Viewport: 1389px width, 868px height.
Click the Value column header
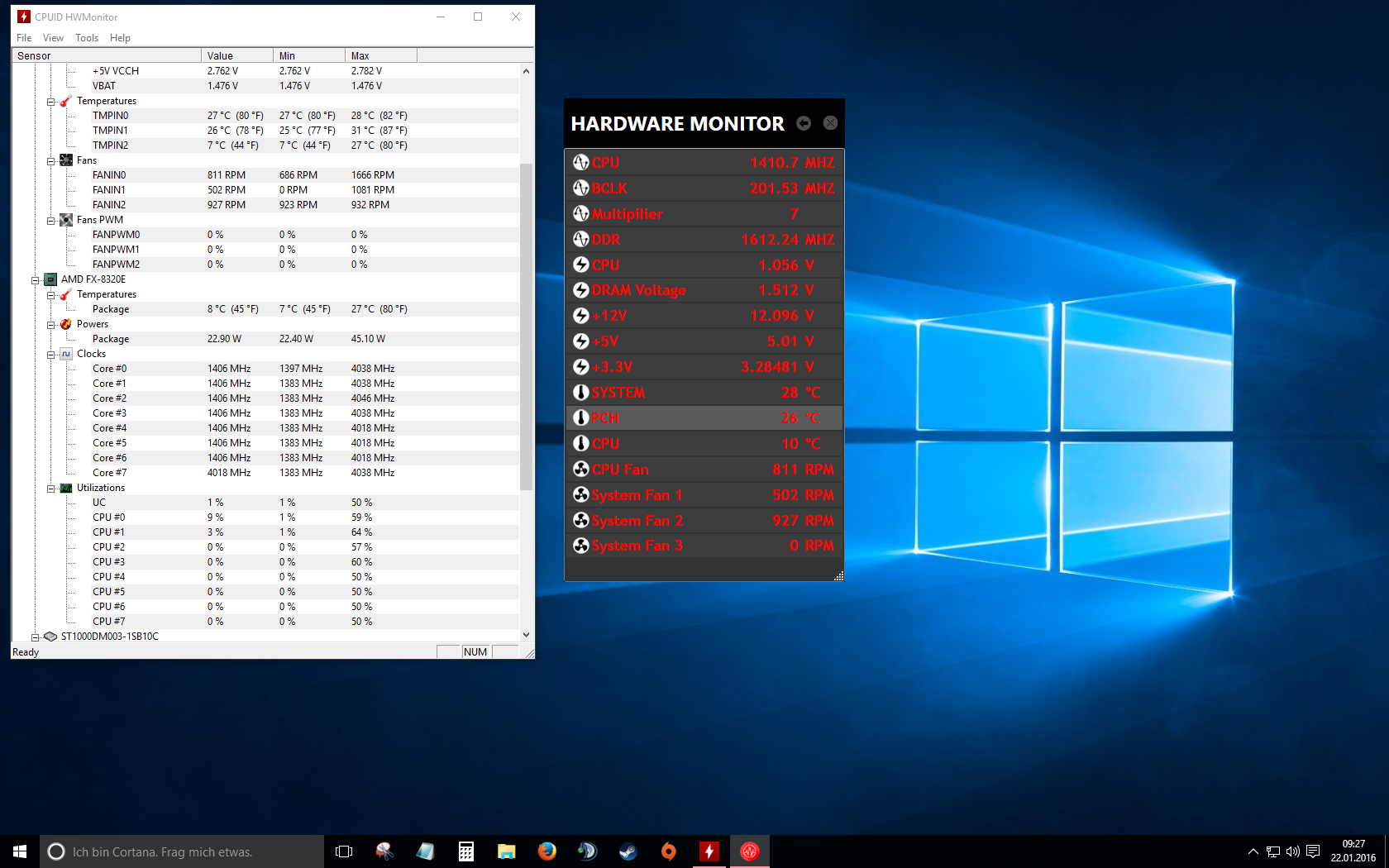point(237,55)
